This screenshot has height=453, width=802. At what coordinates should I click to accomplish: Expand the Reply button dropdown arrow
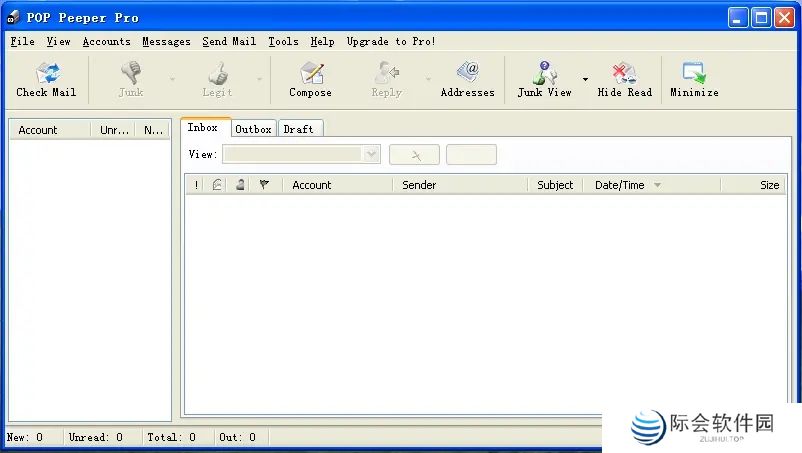tap(429, 79)
